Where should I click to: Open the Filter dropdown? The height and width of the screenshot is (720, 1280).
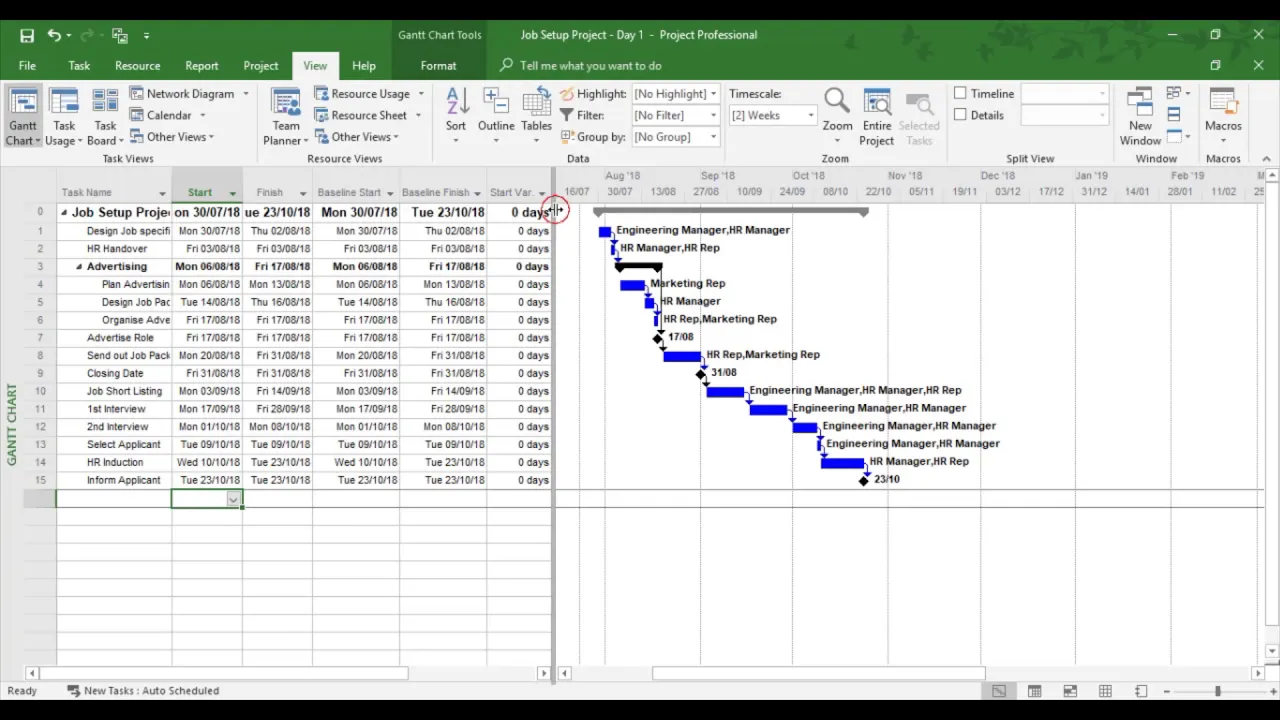point(713,115)
